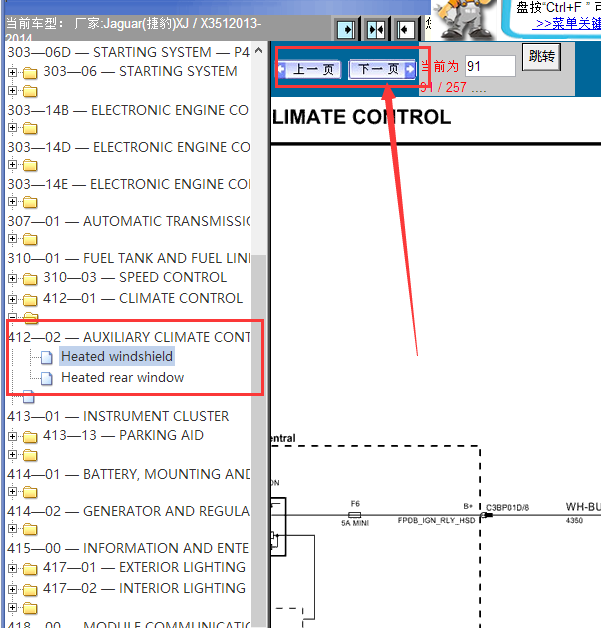Select 417—01 — EXTERIOR LIGHTING label
The height and width of the screenshot is (628, 601).
tap(144, 567)
